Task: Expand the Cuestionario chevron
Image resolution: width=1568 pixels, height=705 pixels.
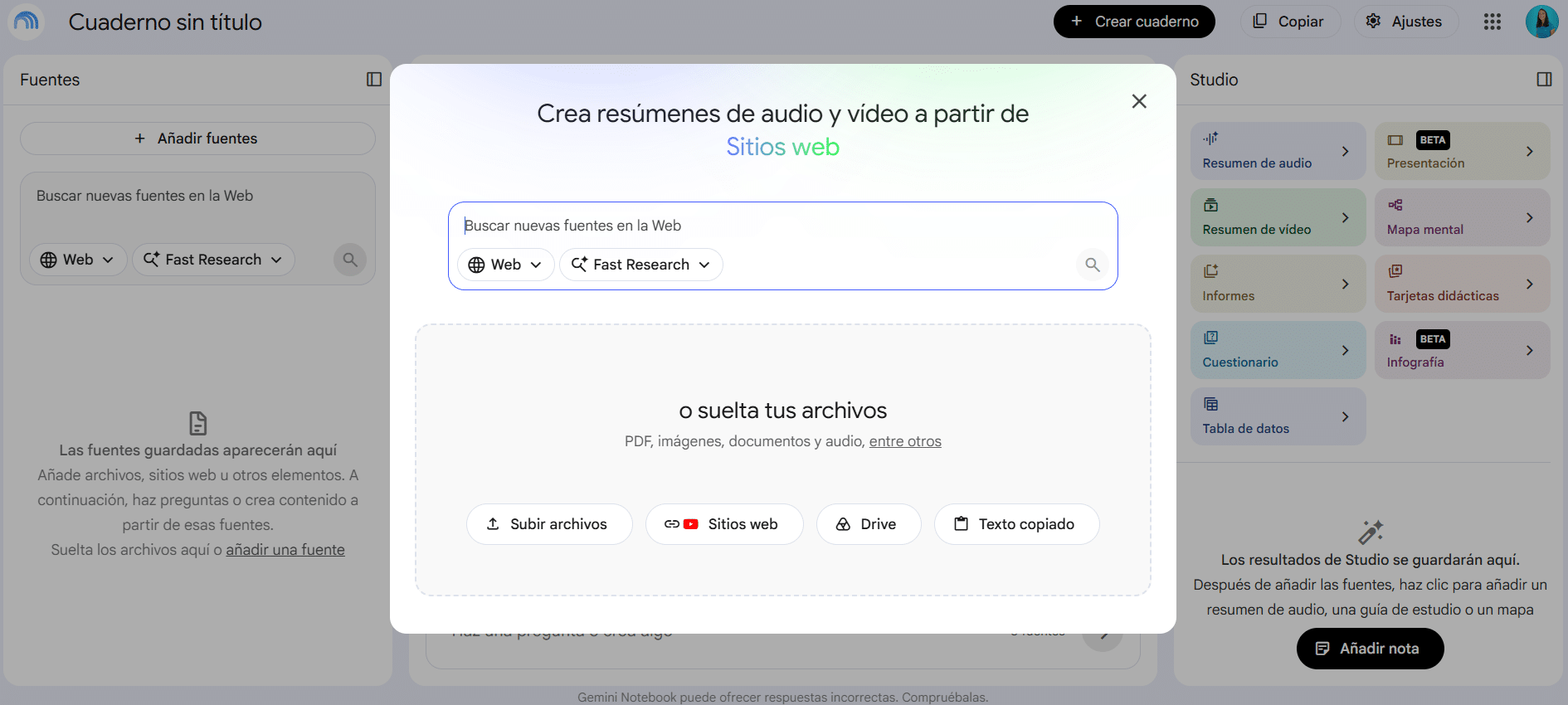Action: pos(1345,351)
